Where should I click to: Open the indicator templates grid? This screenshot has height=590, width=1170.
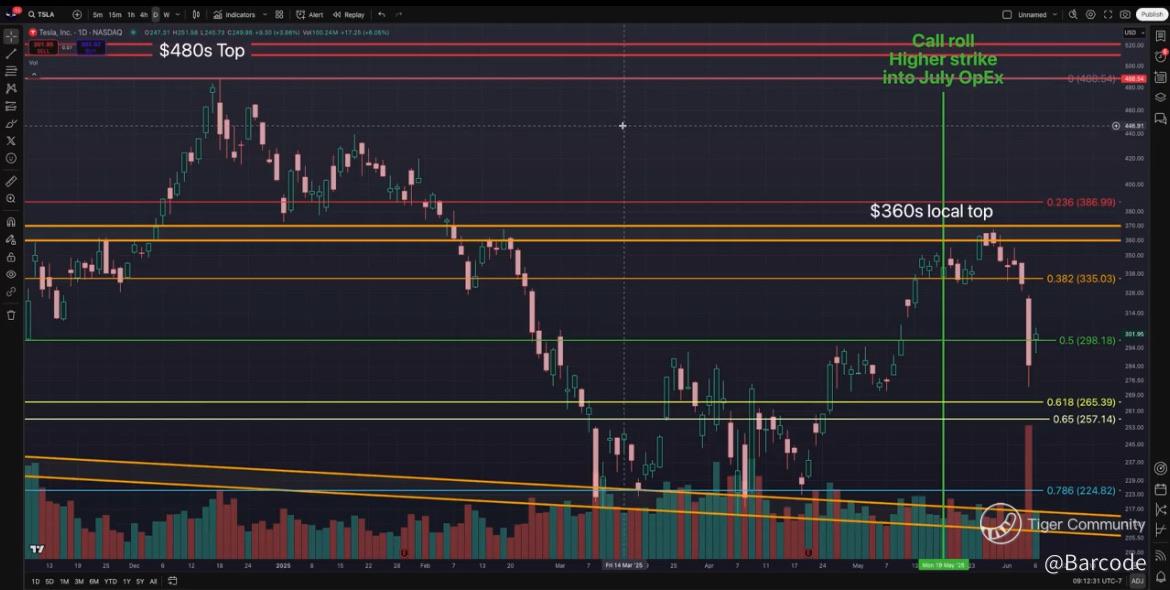279,14
